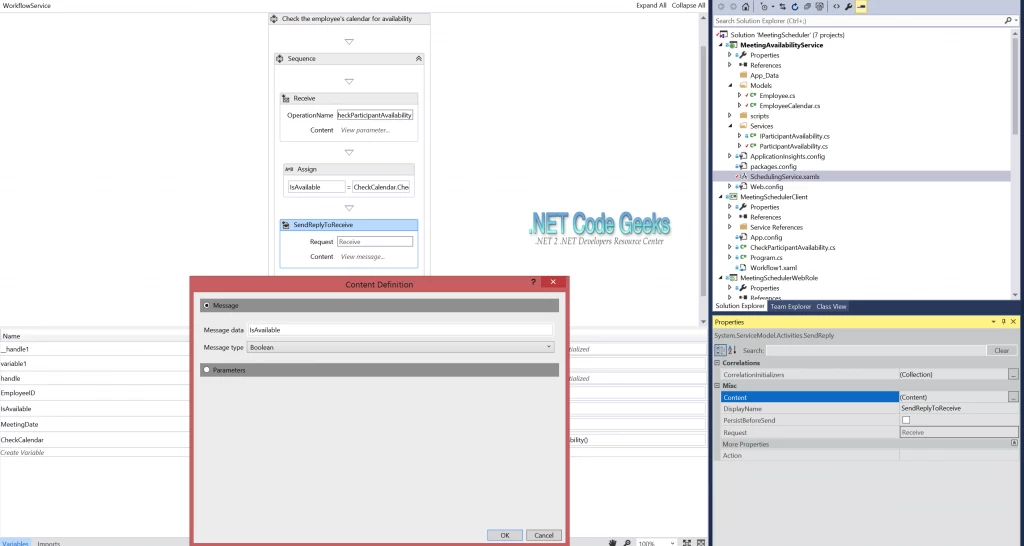Toggle PersistBeforeSend checkbox
The width and height of the screenshot is (1024, 546).
(906, 420)
